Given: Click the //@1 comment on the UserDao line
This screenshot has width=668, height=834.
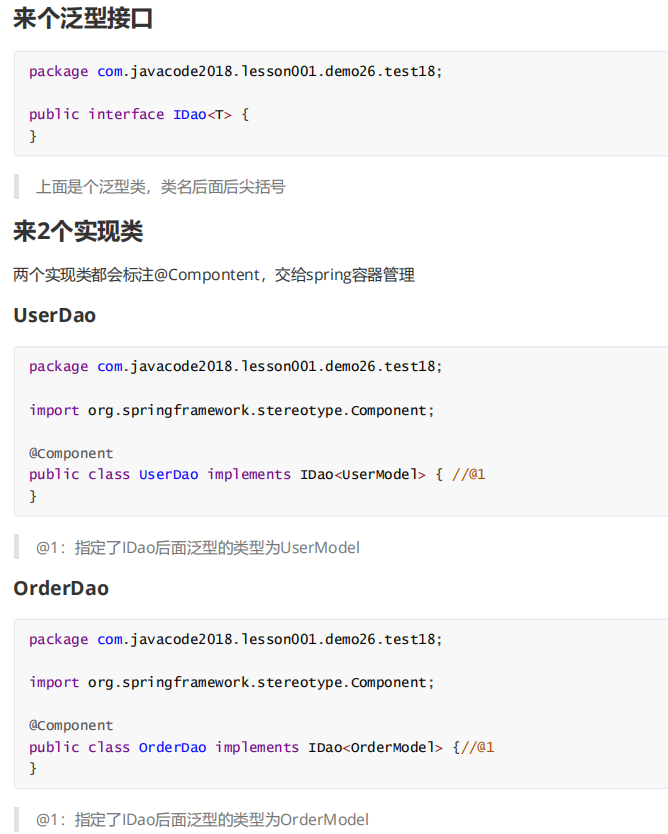Looking at the screenshot, I should [x=469, y=474].
